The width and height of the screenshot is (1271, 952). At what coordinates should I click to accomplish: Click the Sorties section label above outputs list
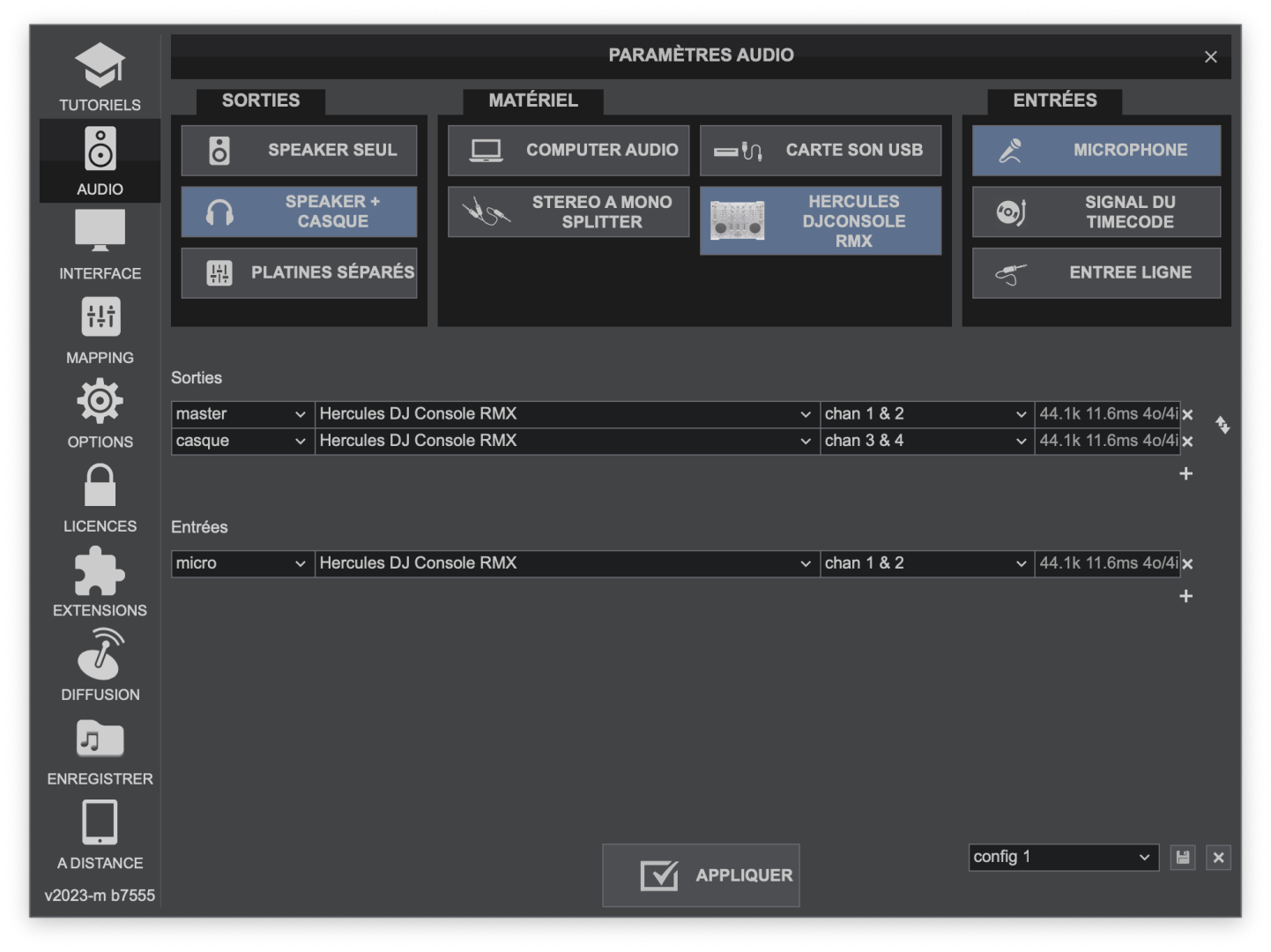click(197, 378)
